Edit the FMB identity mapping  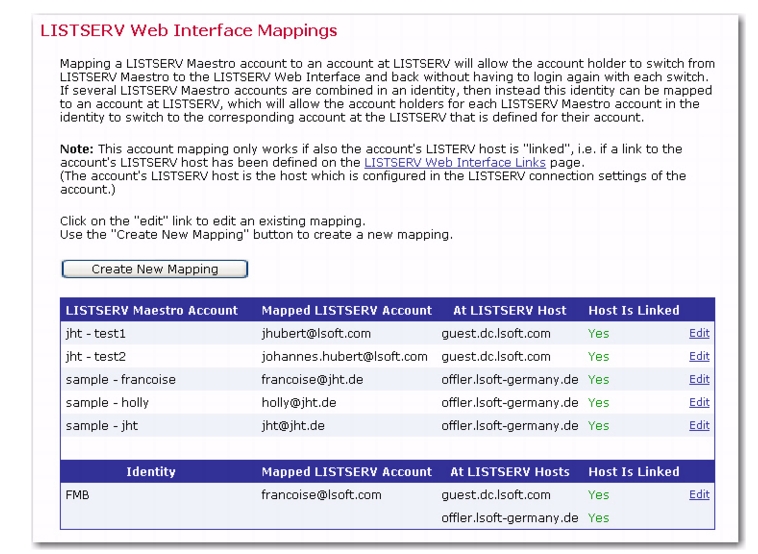pyautogui.click(x=699, y=495)
